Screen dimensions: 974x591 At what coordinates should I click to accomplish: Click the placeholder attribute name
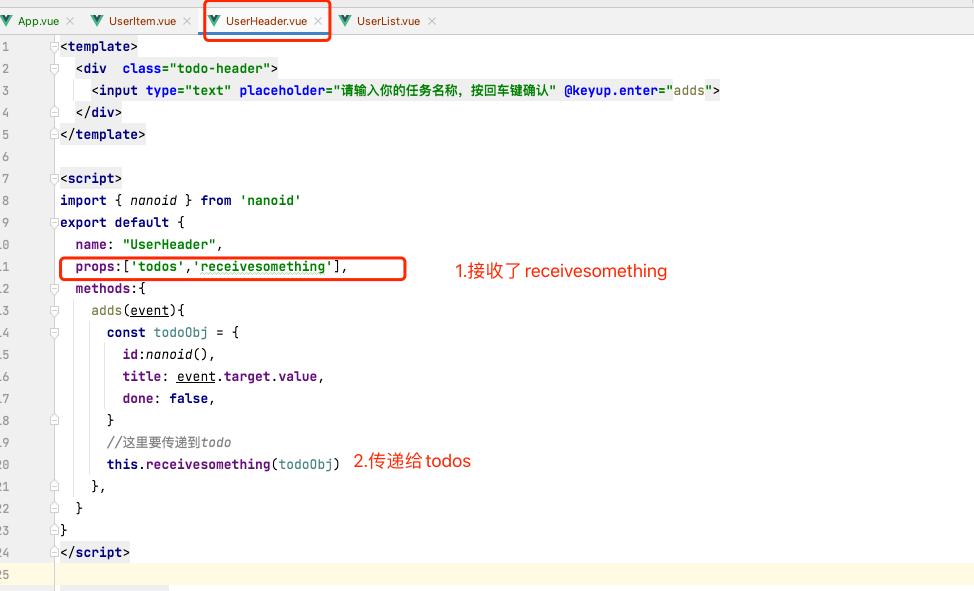point(282,91)
